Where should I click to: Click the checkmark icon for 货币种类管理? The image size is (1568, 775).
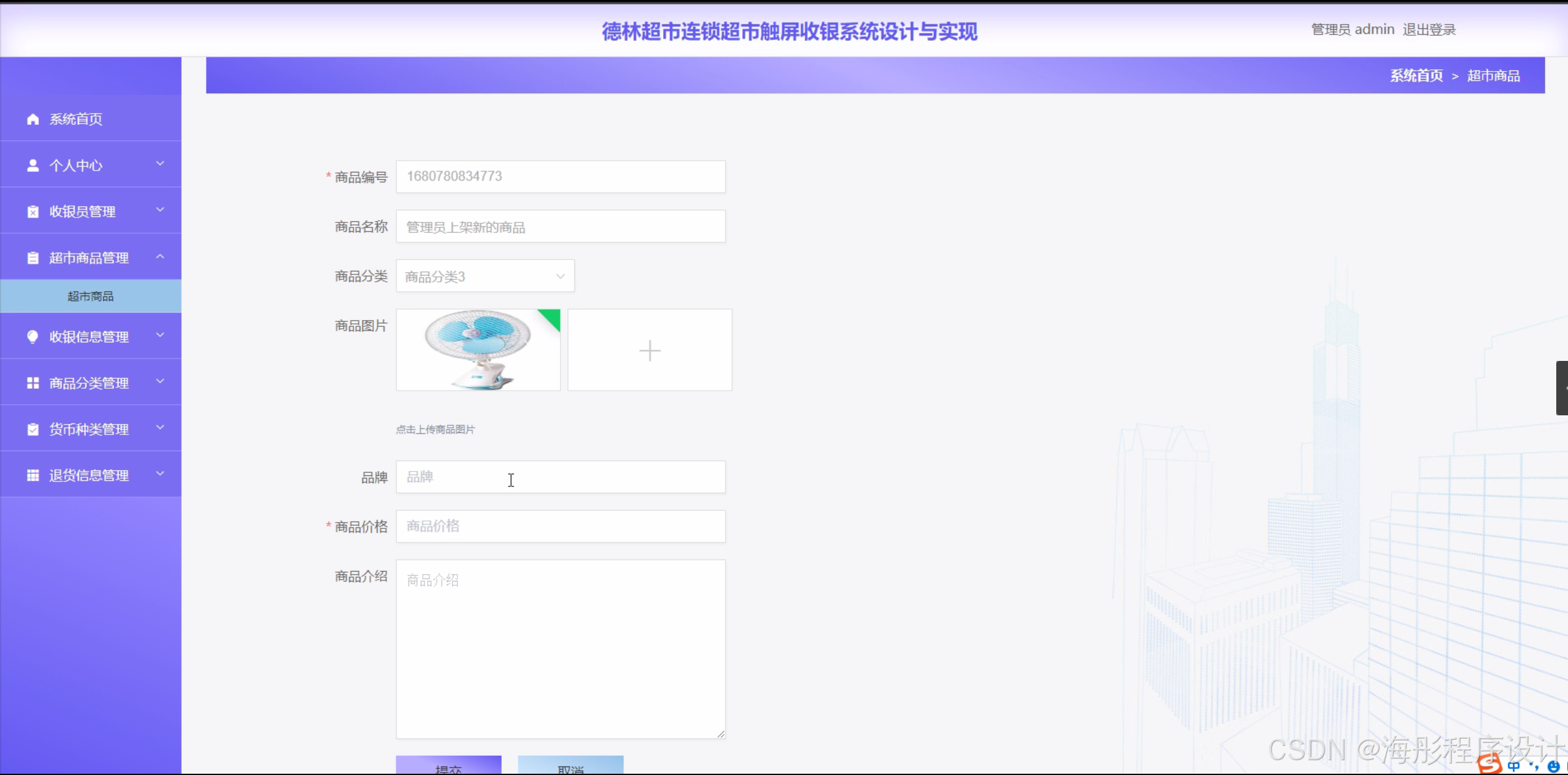[33, 430]
